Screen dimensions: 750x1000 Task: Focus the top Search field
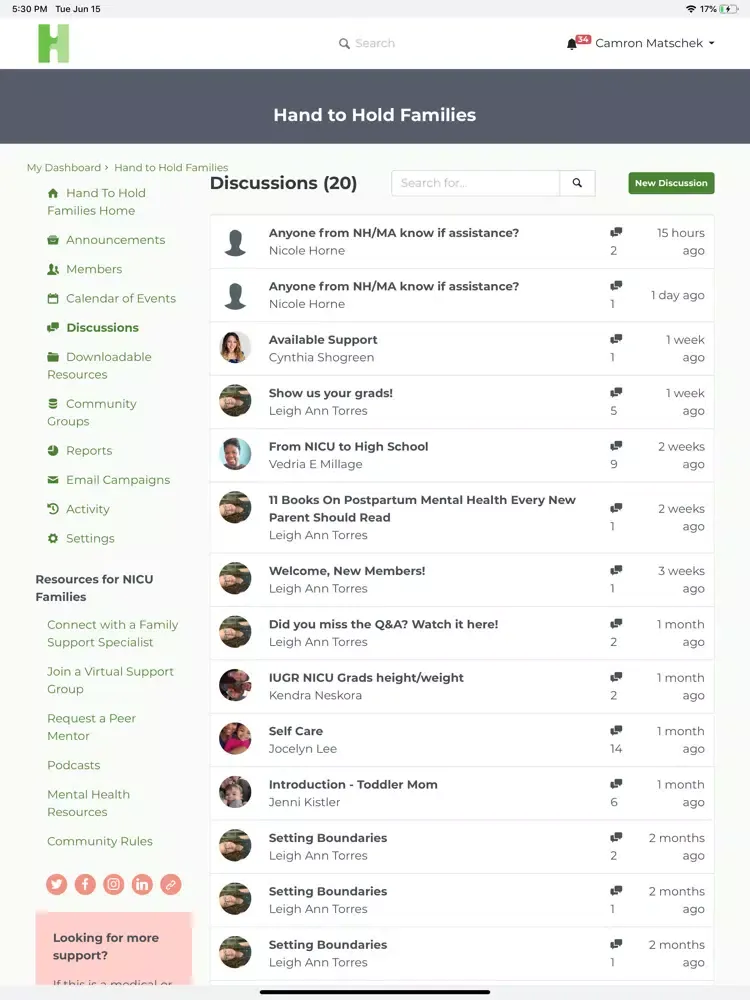point(375,43)
